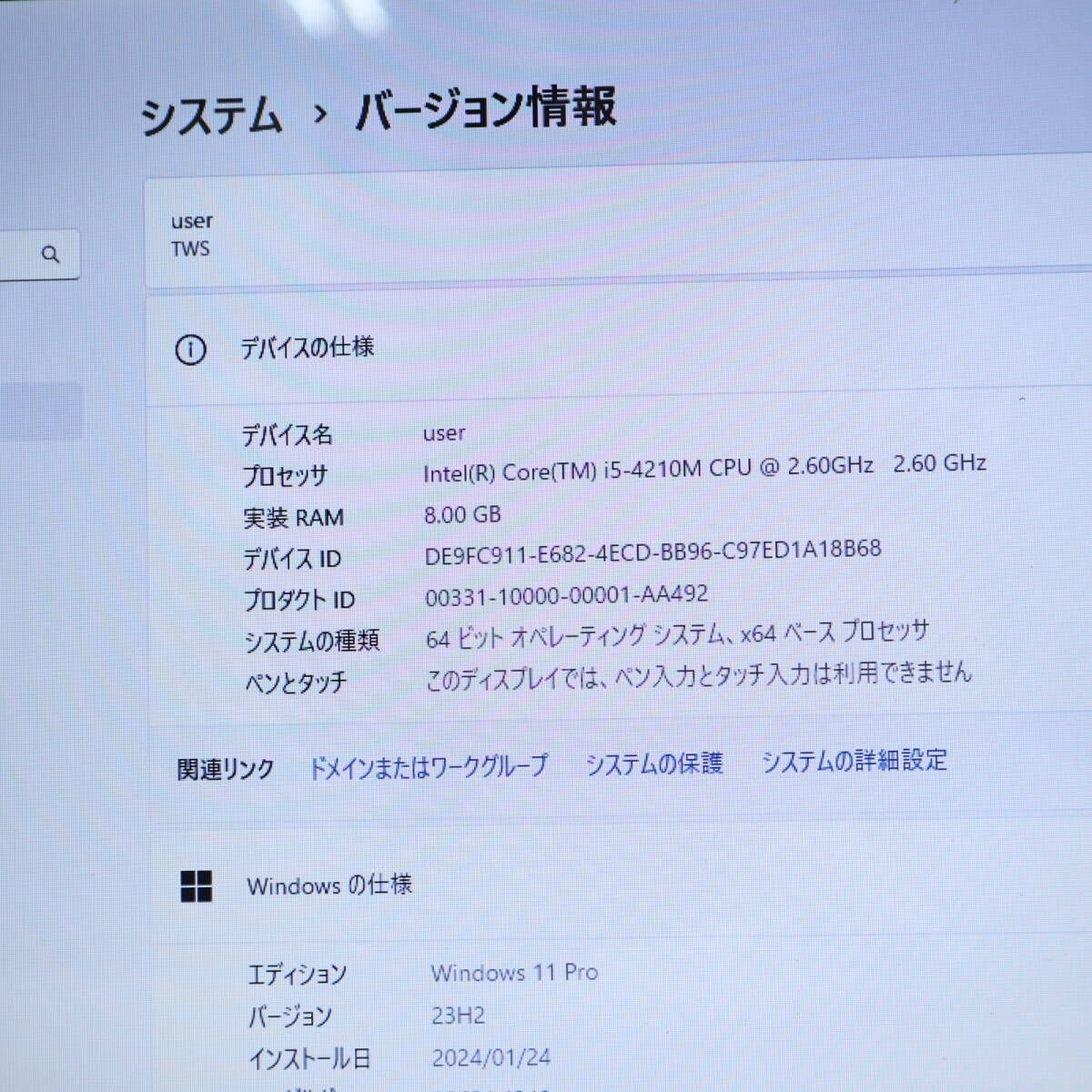
Task: Click the device specifications info icon
Action: click(190, 349)
